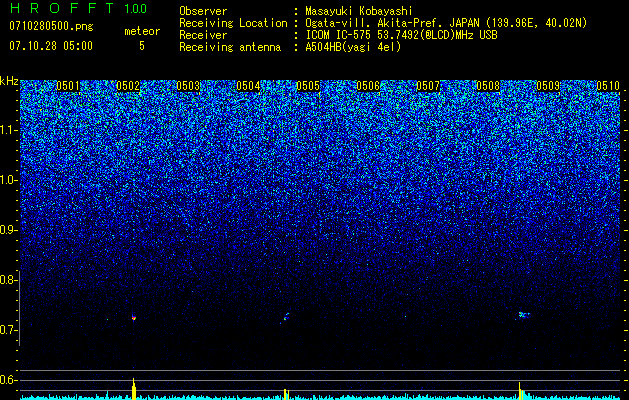Click the observer name Masayuki Kobayashi
629x400 pixels.
pos(359,11)
